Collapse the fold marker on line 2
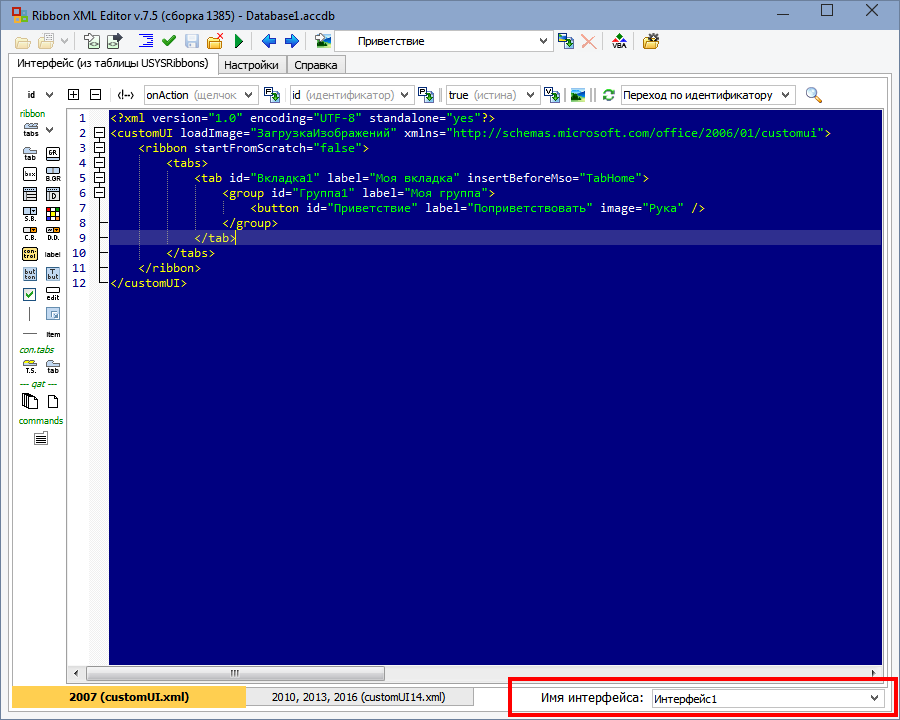The height and width of the screenshot is (720, 900). click(x=99, y=133)
